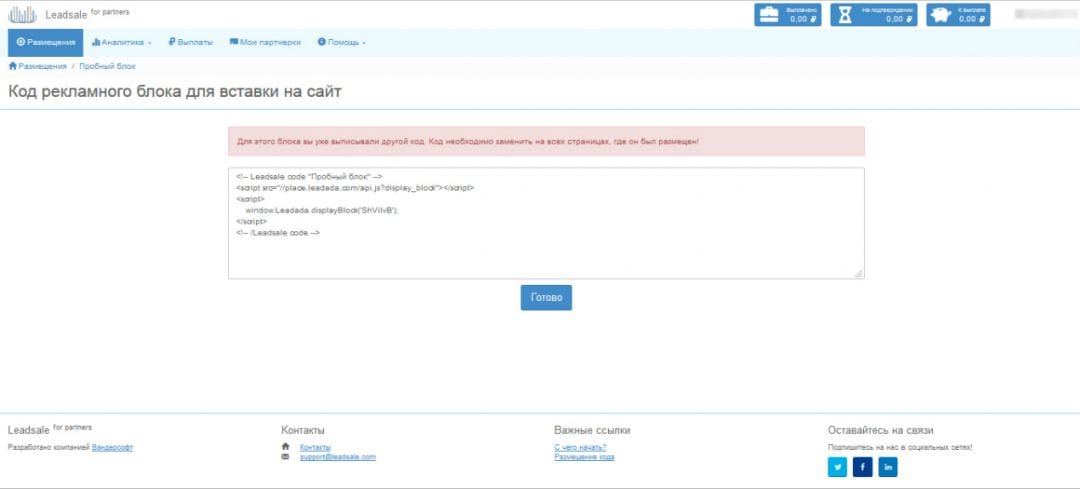This screenshot has width=1080, height=489.
Task: Click the info icon beside Помощь
Action: (x=321, y=42)
